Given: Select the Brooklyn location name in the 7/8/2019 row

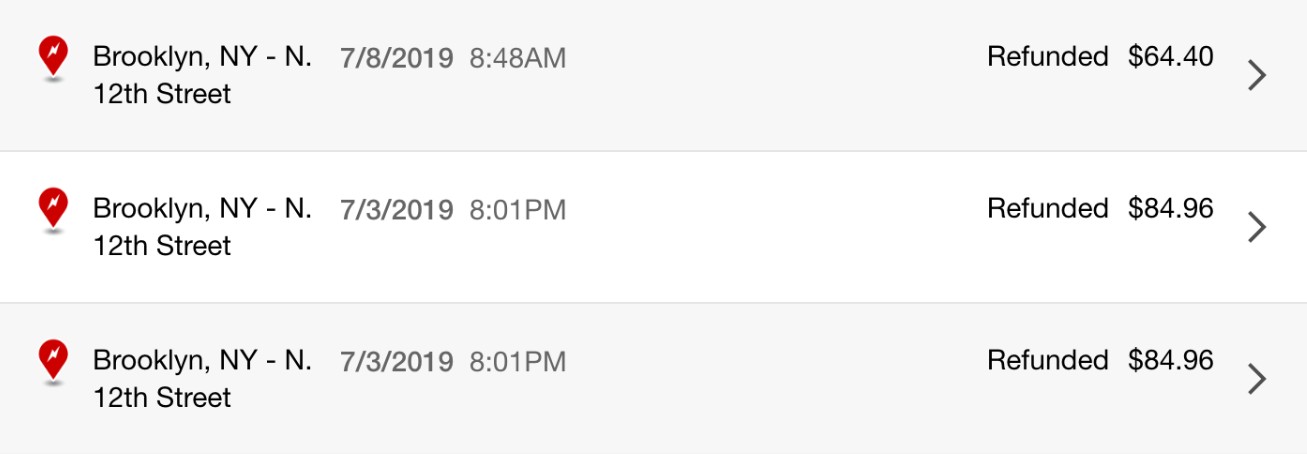Looking at the screenshot, I should point(202,76).
